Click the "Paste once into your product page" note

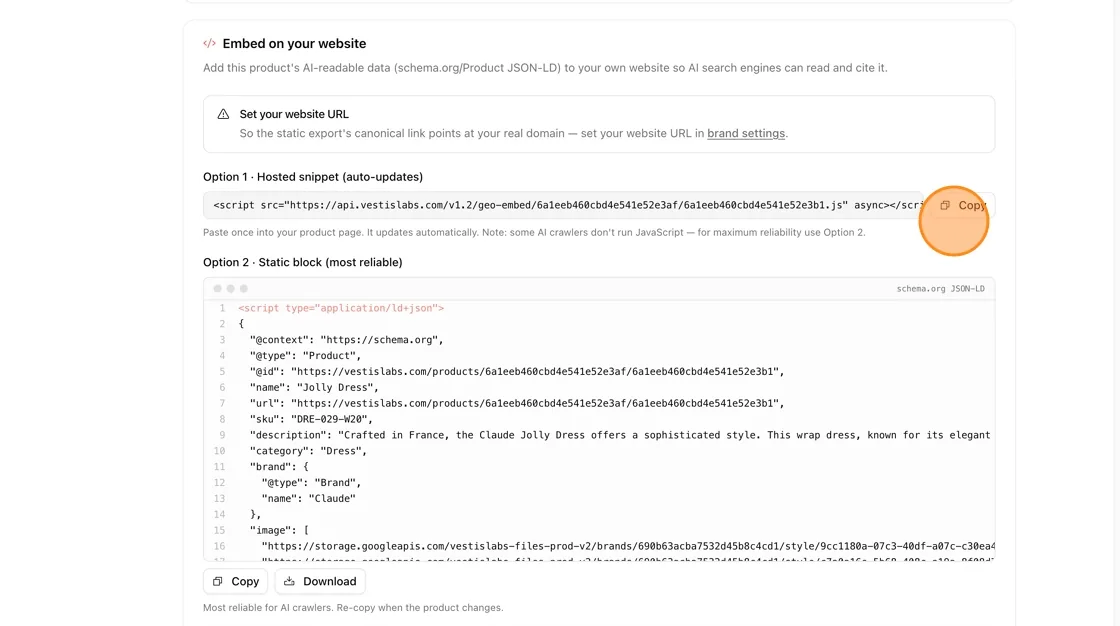534,232
